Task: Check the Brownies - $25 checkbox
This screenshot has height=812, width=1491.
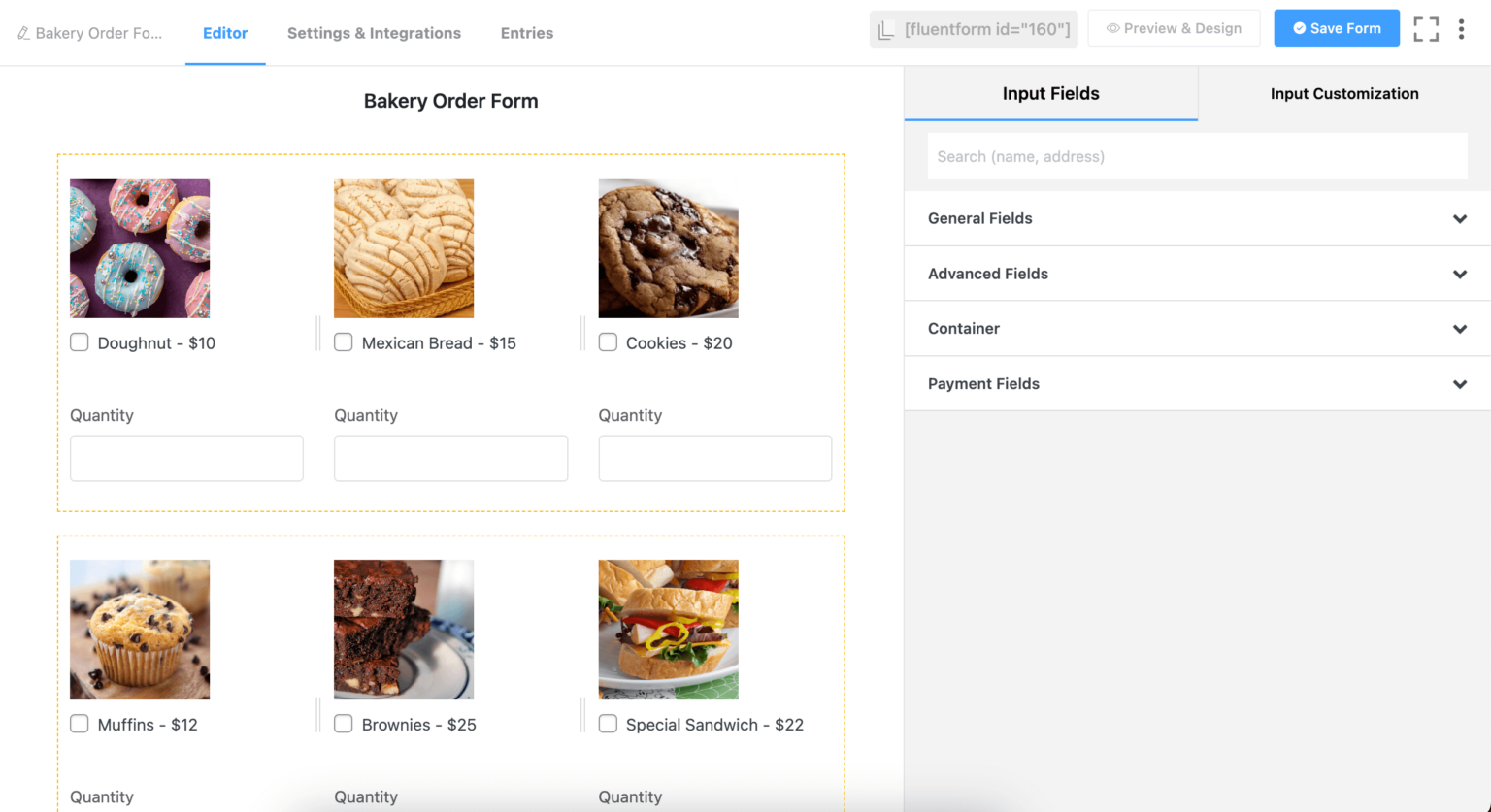Action: tap(343, 724)
